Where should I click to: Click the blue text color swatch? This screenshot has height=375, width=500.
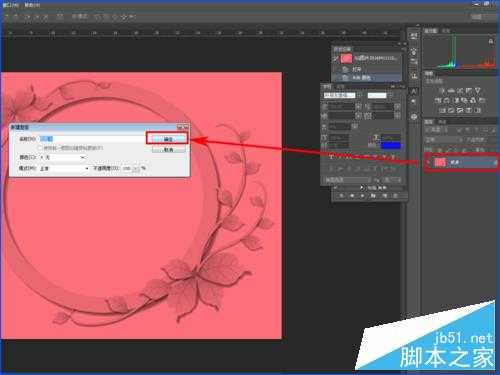[391, 145]
